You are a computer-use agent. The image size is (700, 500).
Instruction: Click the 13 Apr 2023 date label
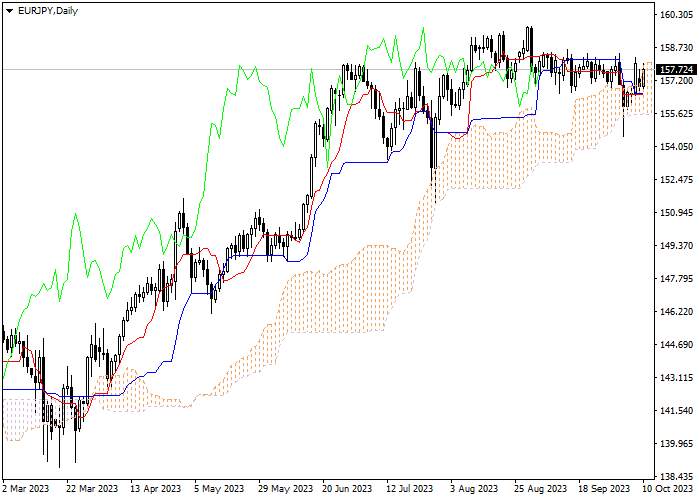pyautogui.click(x=156, y=489)
